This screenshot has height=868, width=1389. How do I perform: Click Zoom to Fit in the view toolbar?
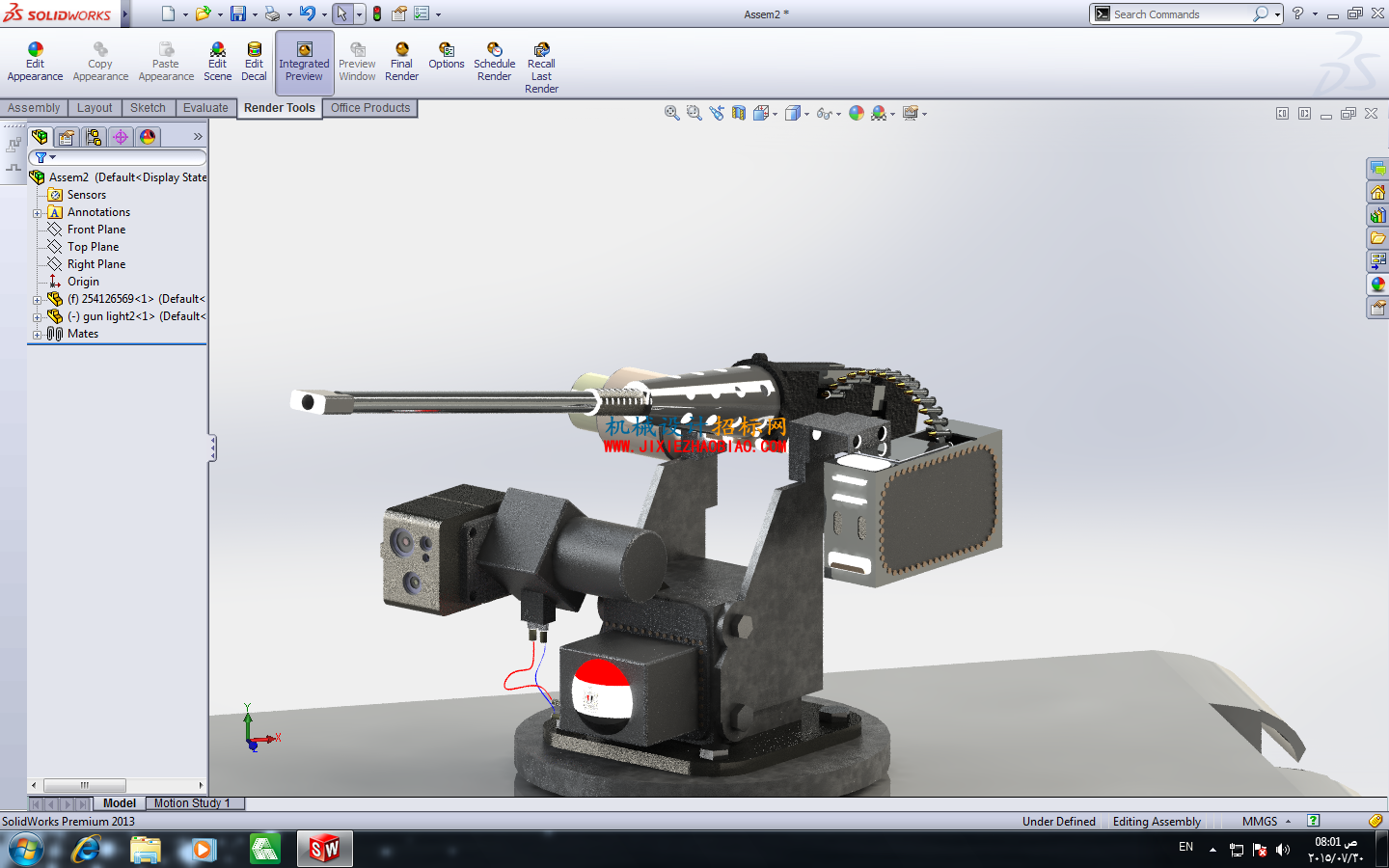tap(671, 113)
